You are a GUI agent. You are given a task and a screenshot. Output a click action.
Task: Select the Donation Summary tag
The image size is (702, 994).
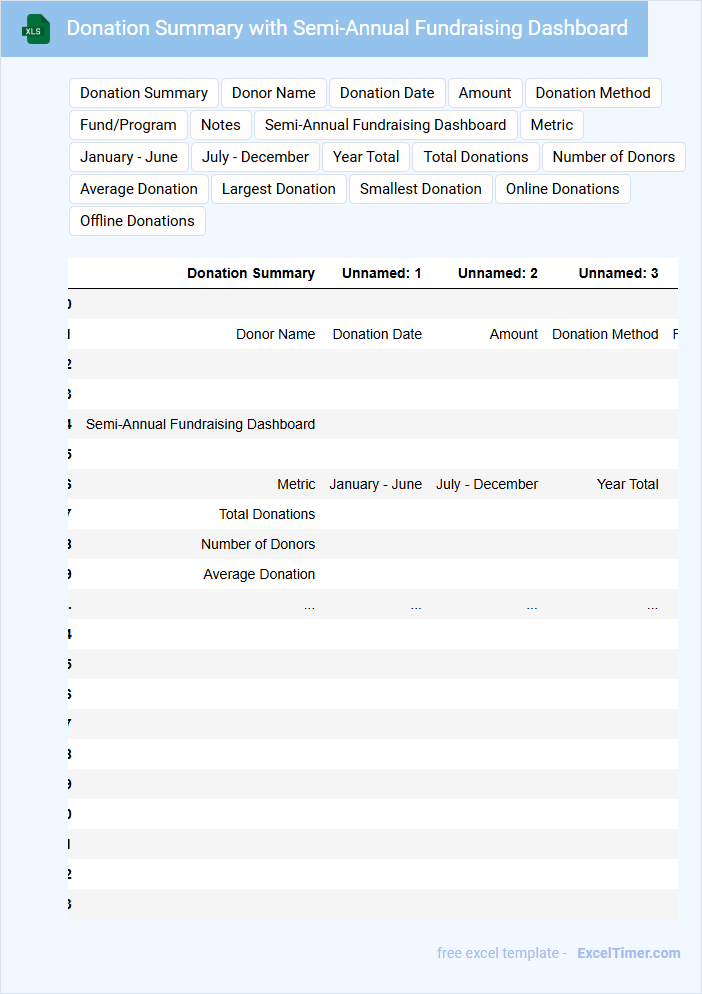tap(144, 93)
